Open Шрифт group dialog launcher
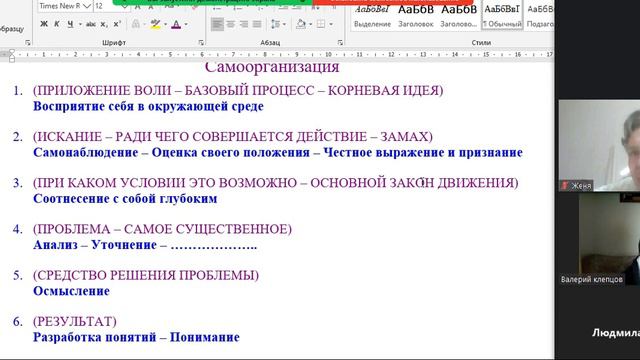 click(x=201, y=42)
